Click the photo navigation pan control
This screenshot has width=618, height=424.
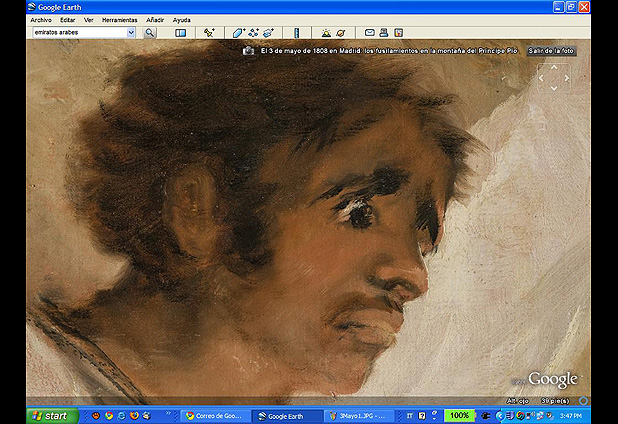pos(553,77)
